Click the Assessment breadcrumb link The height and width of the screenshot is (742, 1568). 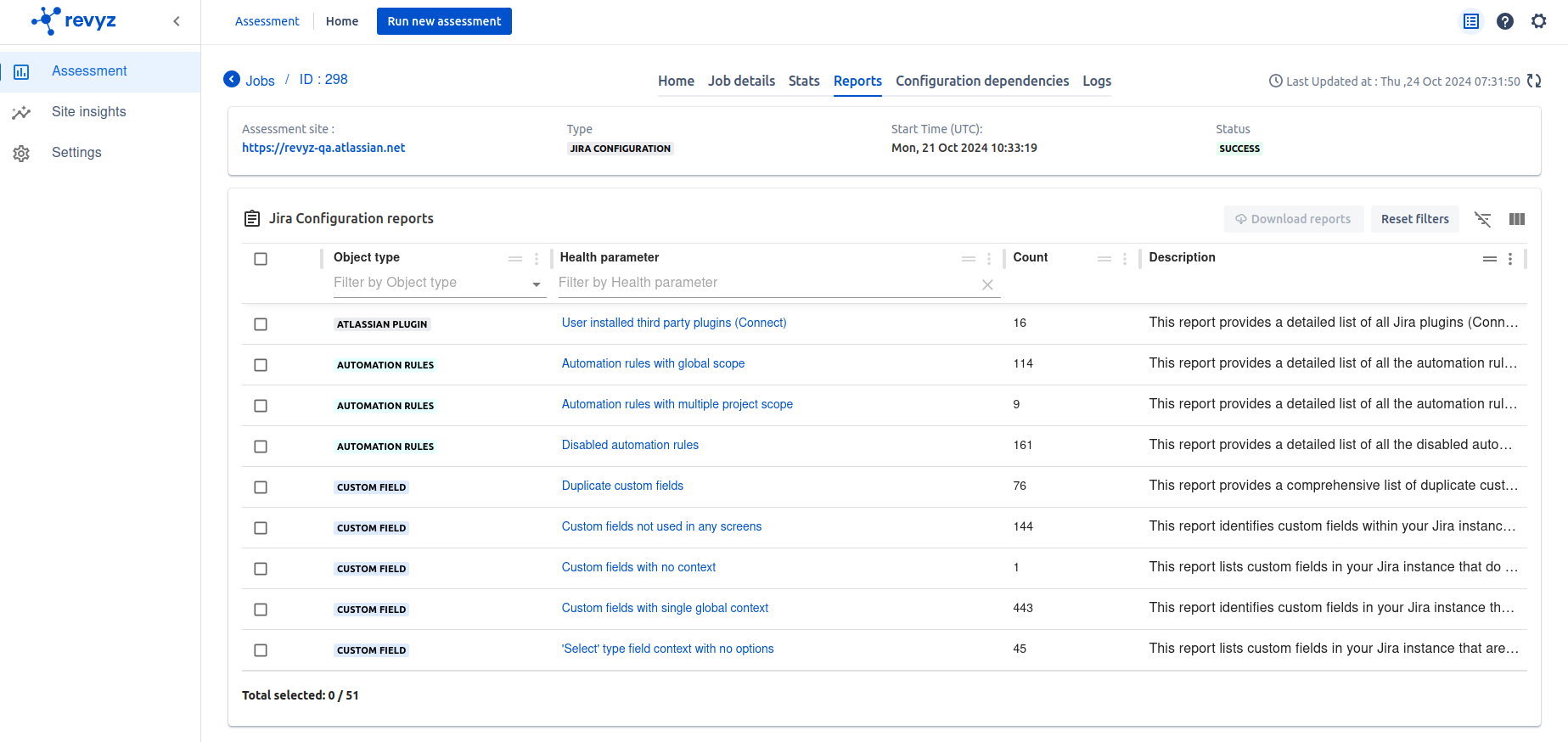point(267,21)
